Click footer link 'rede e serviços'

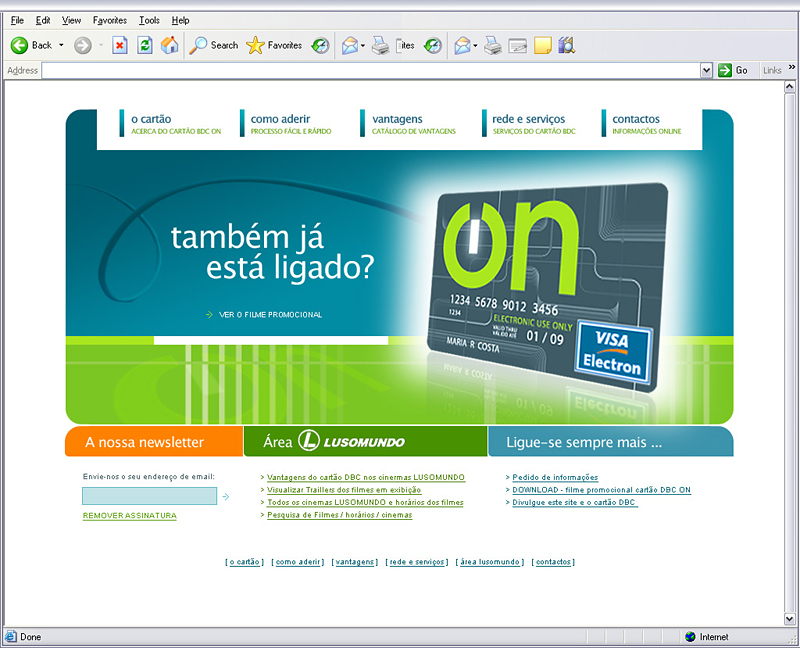(417, 562)
